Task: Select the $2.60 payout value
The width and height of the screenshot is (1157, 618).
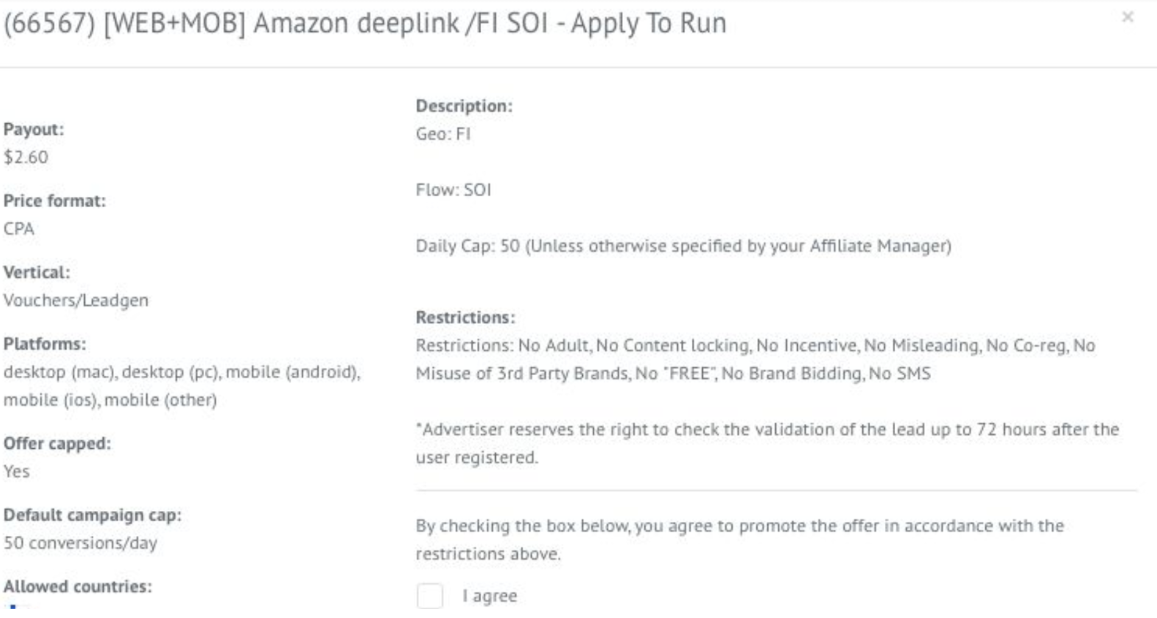Action: tap(26, 157)
